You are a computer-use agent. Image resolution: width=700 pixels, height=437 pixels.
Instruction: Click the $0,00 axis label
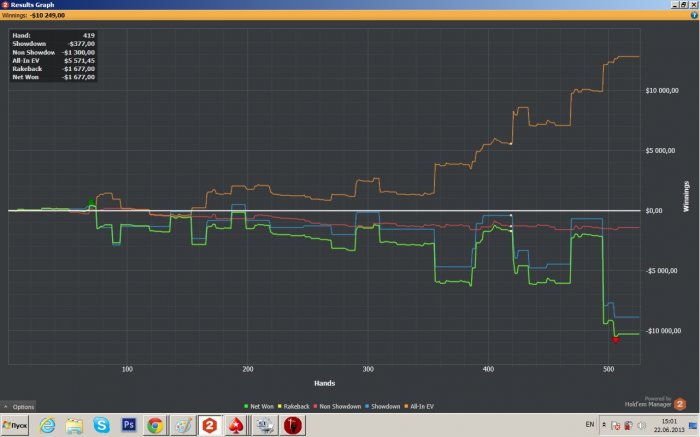coord(654,211)
